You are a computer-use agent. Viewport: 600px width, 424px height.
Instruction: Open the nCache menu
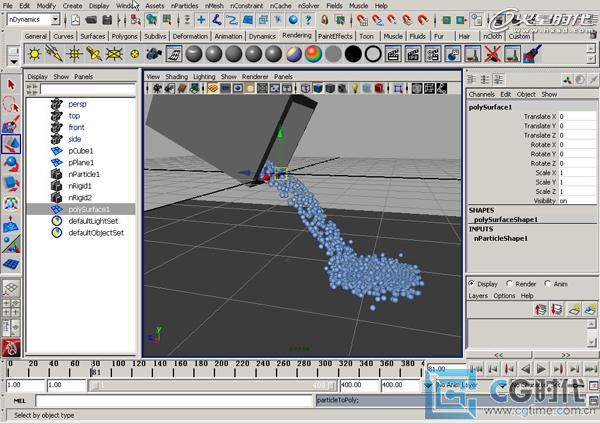280,6
